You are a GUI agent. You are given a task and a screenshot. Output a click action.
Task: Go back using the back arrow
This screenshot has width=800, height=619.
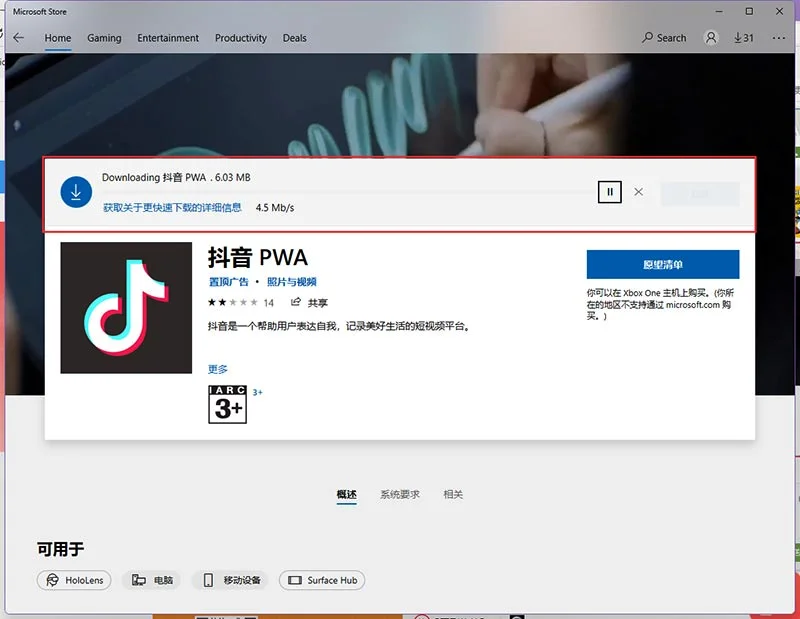[x=18, y=38]
